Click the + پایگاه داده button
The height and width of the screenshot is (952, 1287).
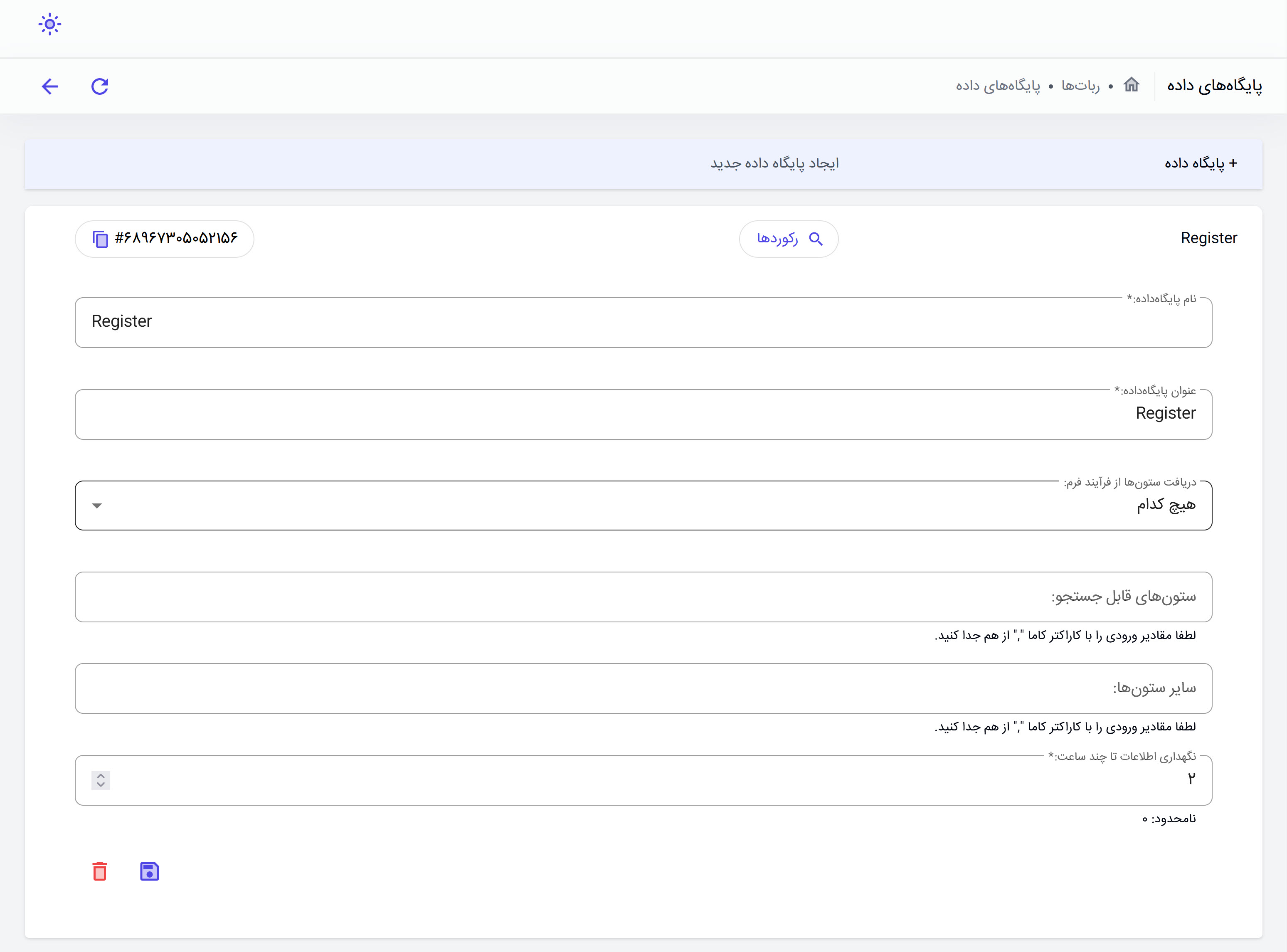pos(1201,164)
